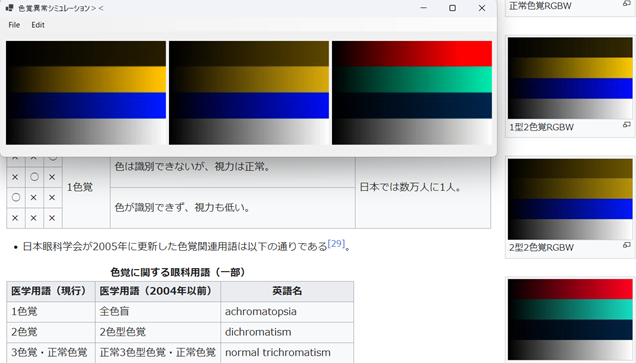Open the 1型2色覚RGBW thumbnail image

point(570,78)
